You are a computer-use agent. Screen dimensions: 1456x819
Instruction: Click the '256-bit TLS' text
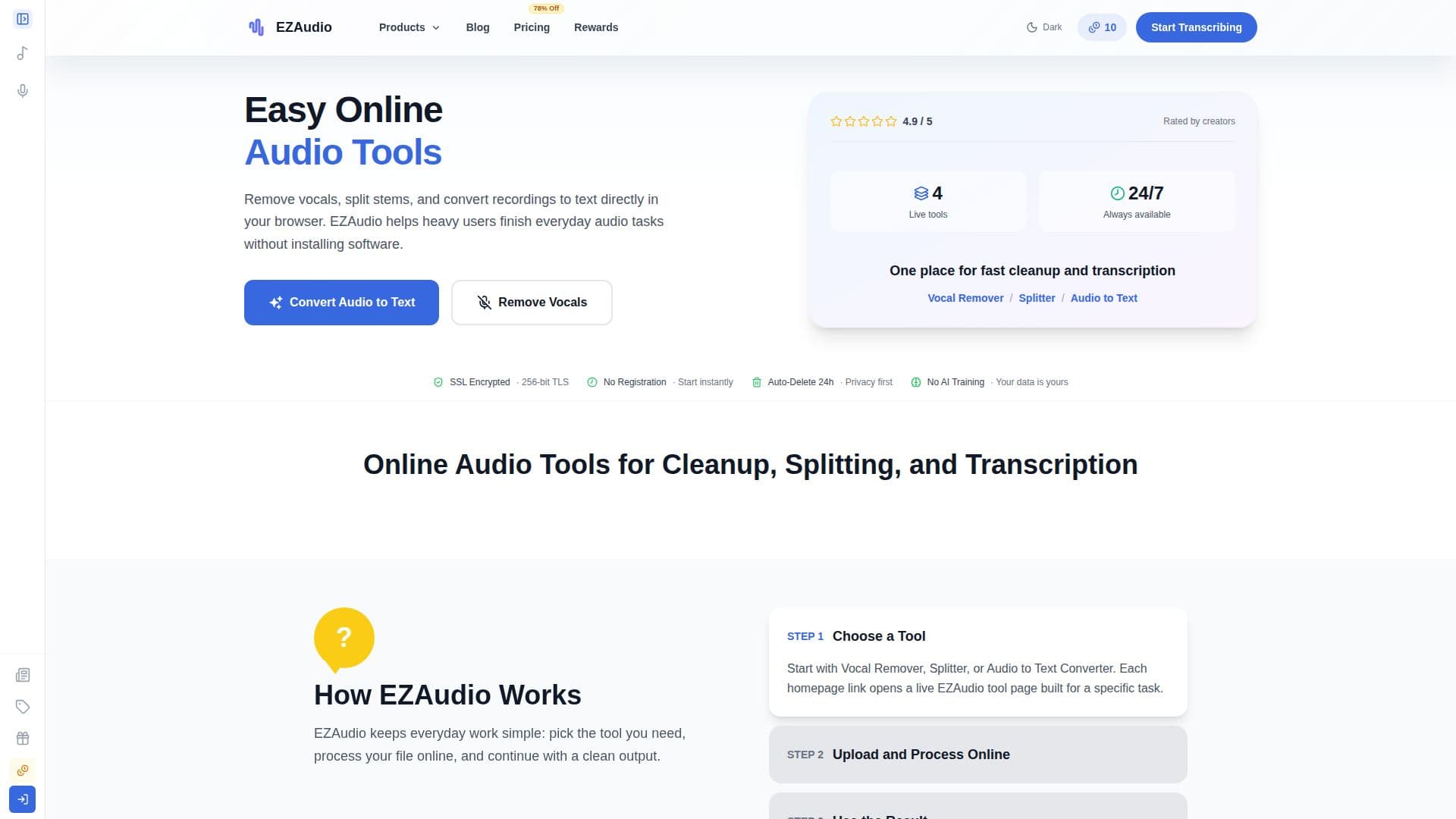pos(544,382)
